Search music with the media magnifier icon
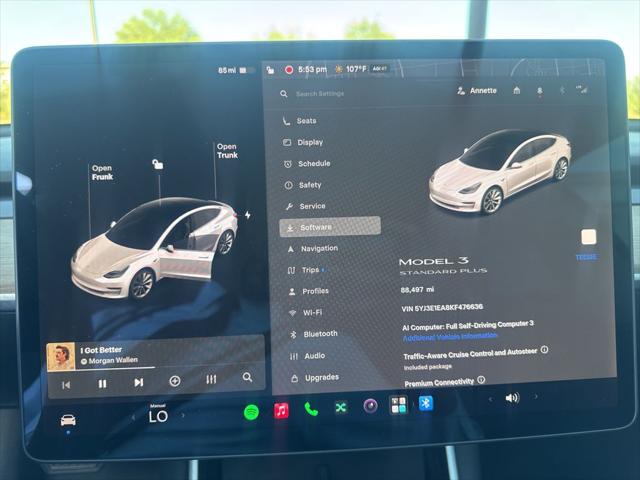The height and width of the screenshot is (480, 640). point(247,377)
